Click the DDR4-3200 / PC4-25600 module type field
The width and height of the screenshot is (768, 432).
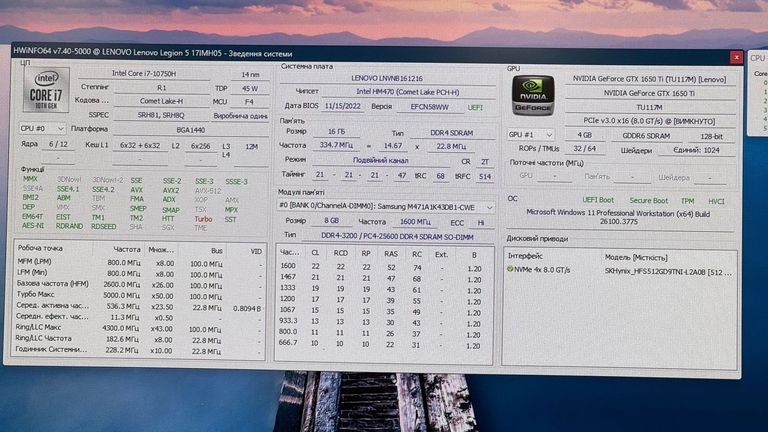pyautogui.click(x=397, y=237)
